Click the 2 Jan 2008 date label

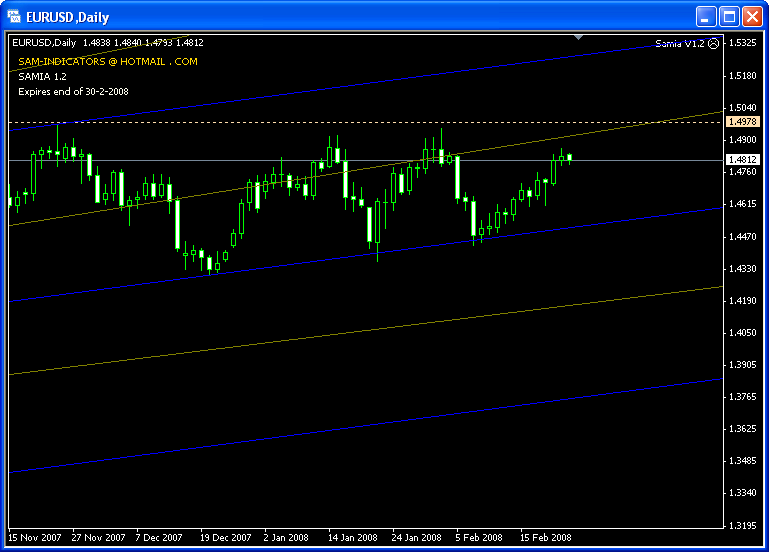pyautogui.click(x=286, y=538)
